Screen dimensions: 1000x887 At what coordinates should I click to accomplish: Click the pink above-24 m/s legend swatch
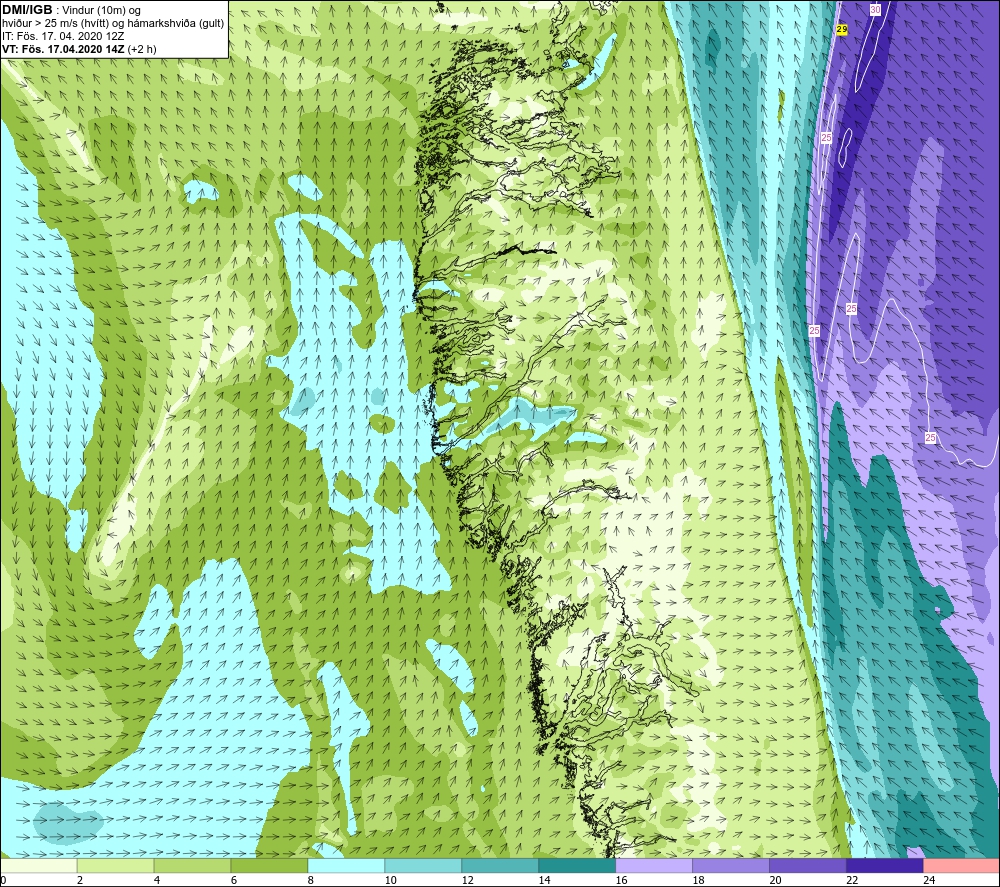[x=962, y=865]
